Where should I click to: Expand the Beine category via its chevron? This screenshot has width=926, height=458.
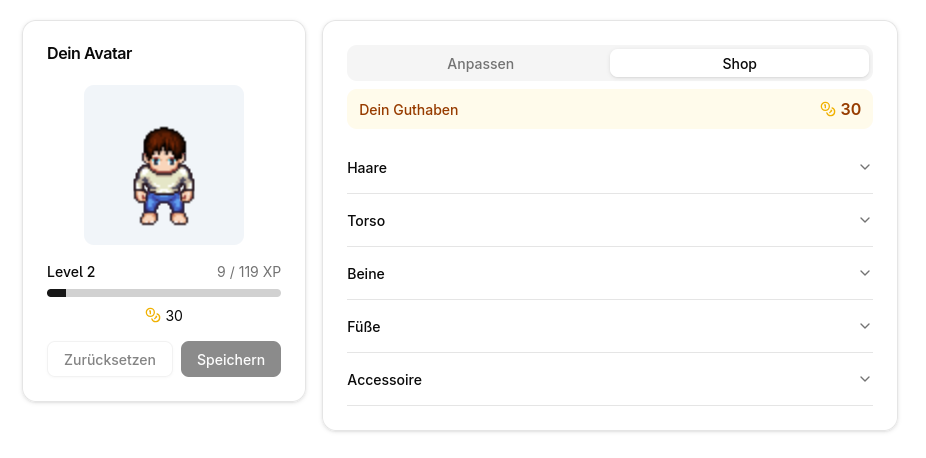865,273
